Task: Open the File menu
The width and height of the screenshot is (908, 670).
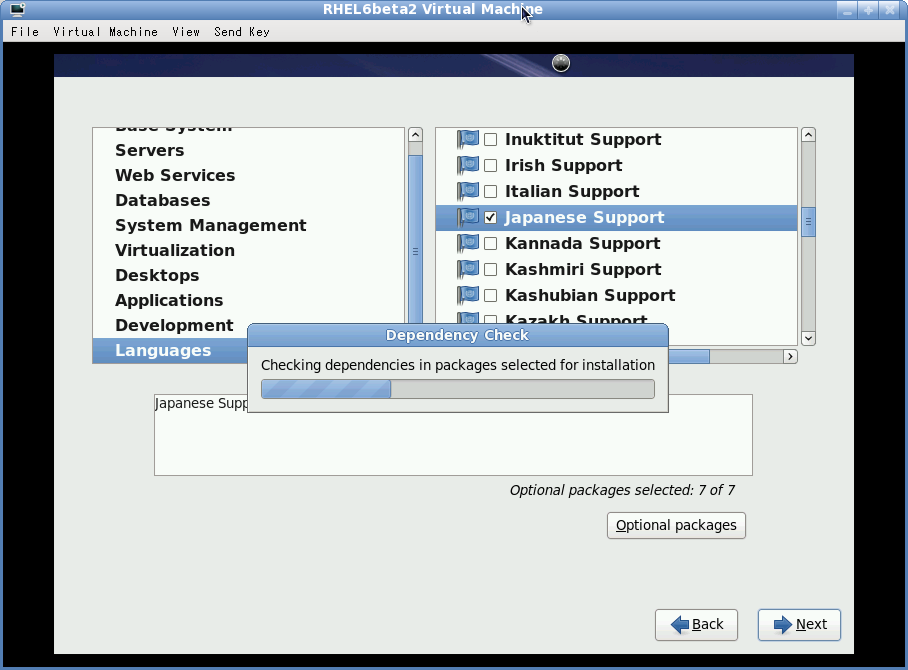Action: 25,32
